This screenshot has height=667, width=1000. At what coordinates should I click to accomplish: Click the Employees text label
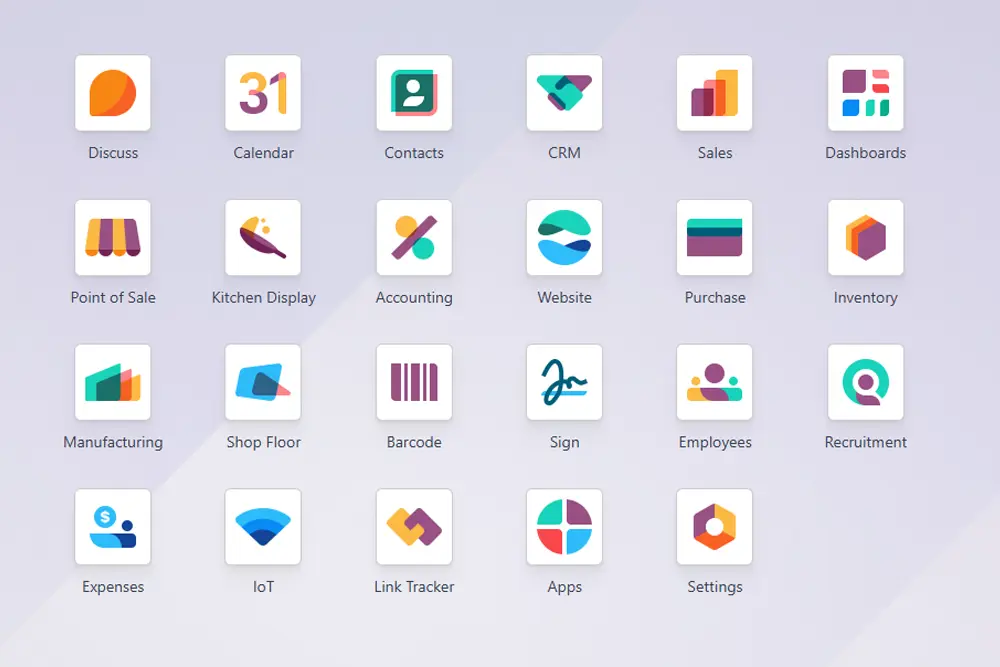[x=715, y=442]
